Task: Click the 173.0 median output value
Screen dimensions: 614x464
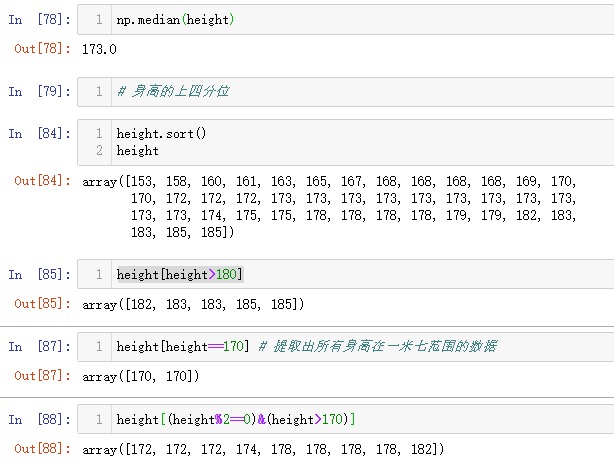Action: coord(100,48)
